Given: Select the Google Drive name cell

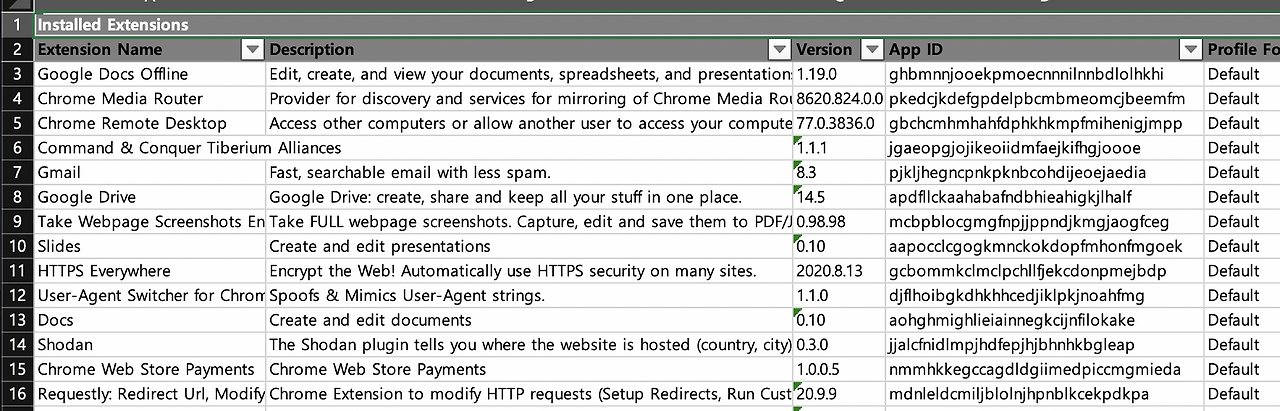Looking at the screenshot, I should pos(150,197).
